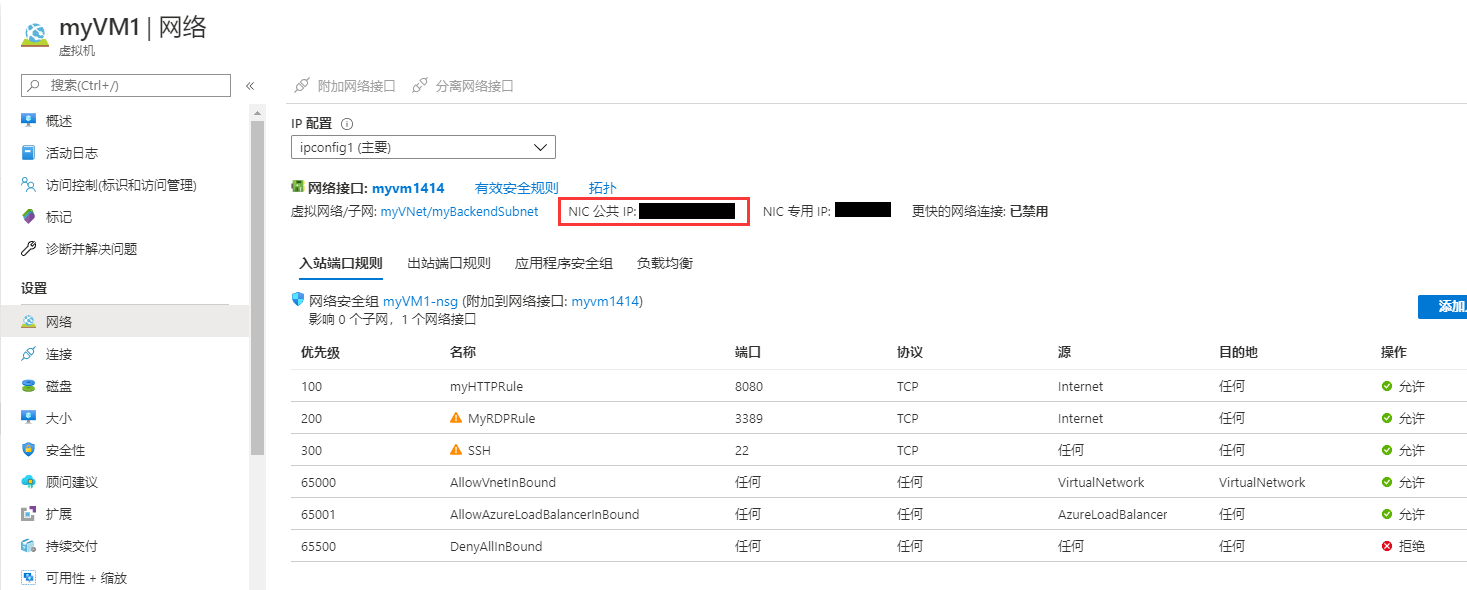Sort by the 优先级 column header

coord(320,352)
